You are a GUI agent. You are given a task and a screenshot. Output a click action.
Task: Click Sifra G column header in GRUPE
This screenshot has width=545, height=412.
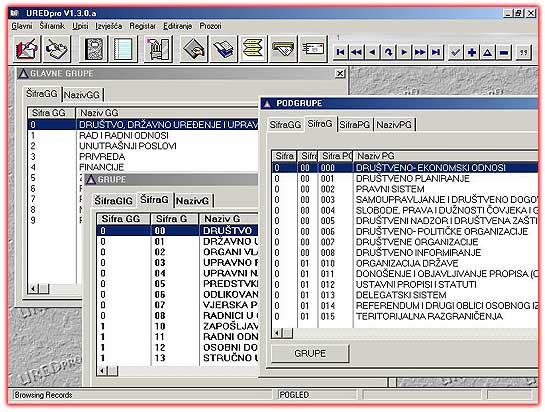pos(174,219)
